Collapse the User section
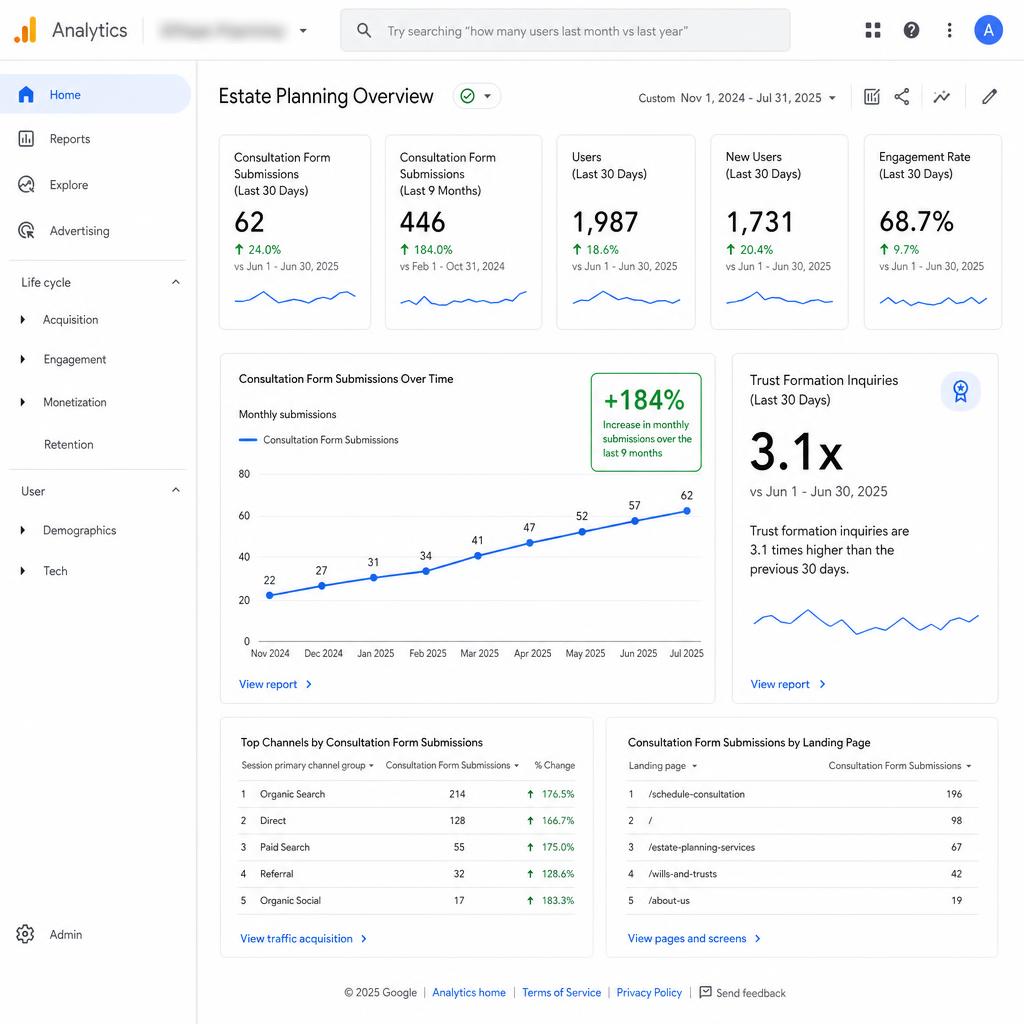Image resolution: width=1024 pixels, height=1024 pixels. coord(176,490)
